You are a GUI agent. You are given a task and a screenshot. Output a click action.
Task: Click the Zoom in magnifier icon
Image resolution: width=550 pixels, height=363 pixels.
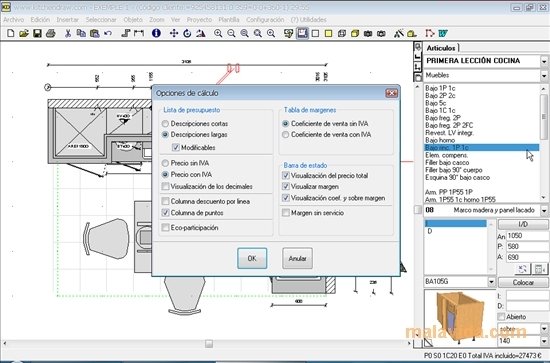tap(218, 33)
